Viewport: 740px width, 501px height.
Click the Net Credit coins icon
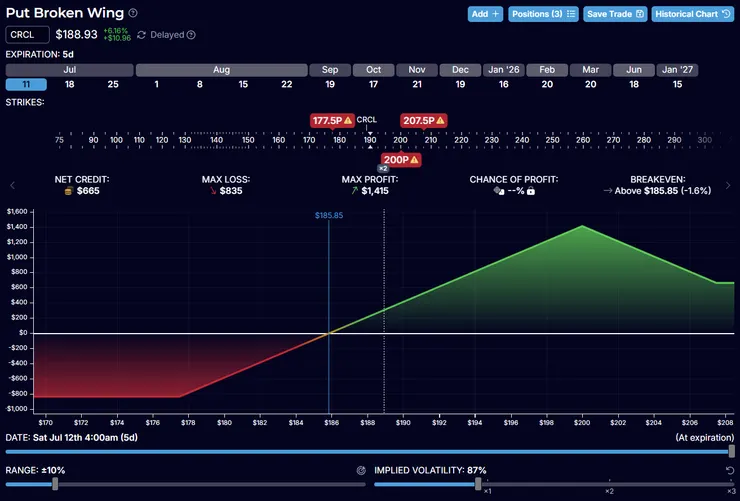pyautogui.click(x=68, y=191)
